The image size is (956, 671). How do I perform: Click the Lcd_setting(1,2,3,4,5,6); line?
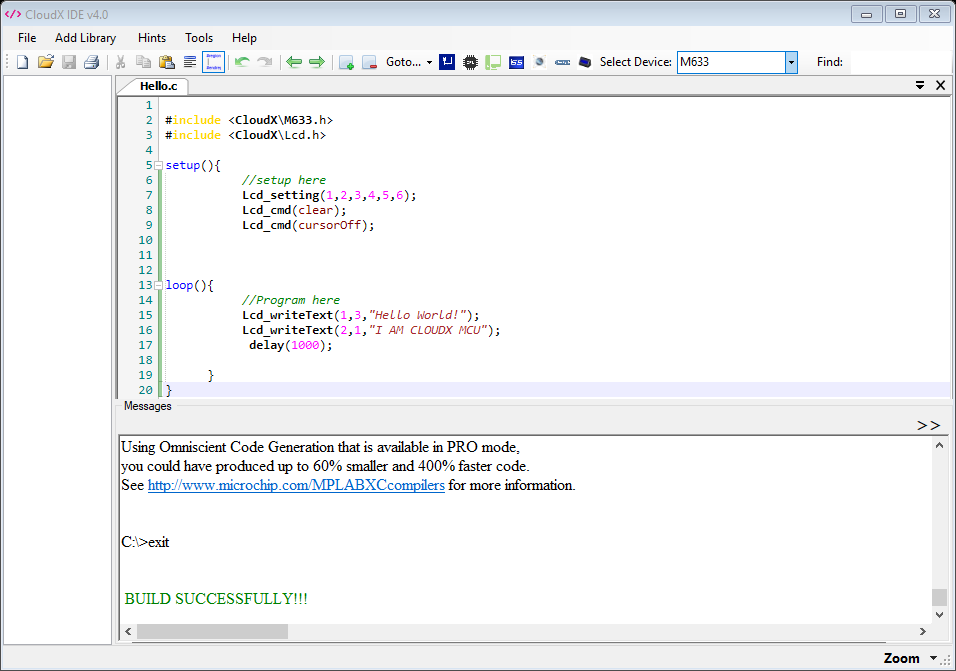click(x=329, y=196)
